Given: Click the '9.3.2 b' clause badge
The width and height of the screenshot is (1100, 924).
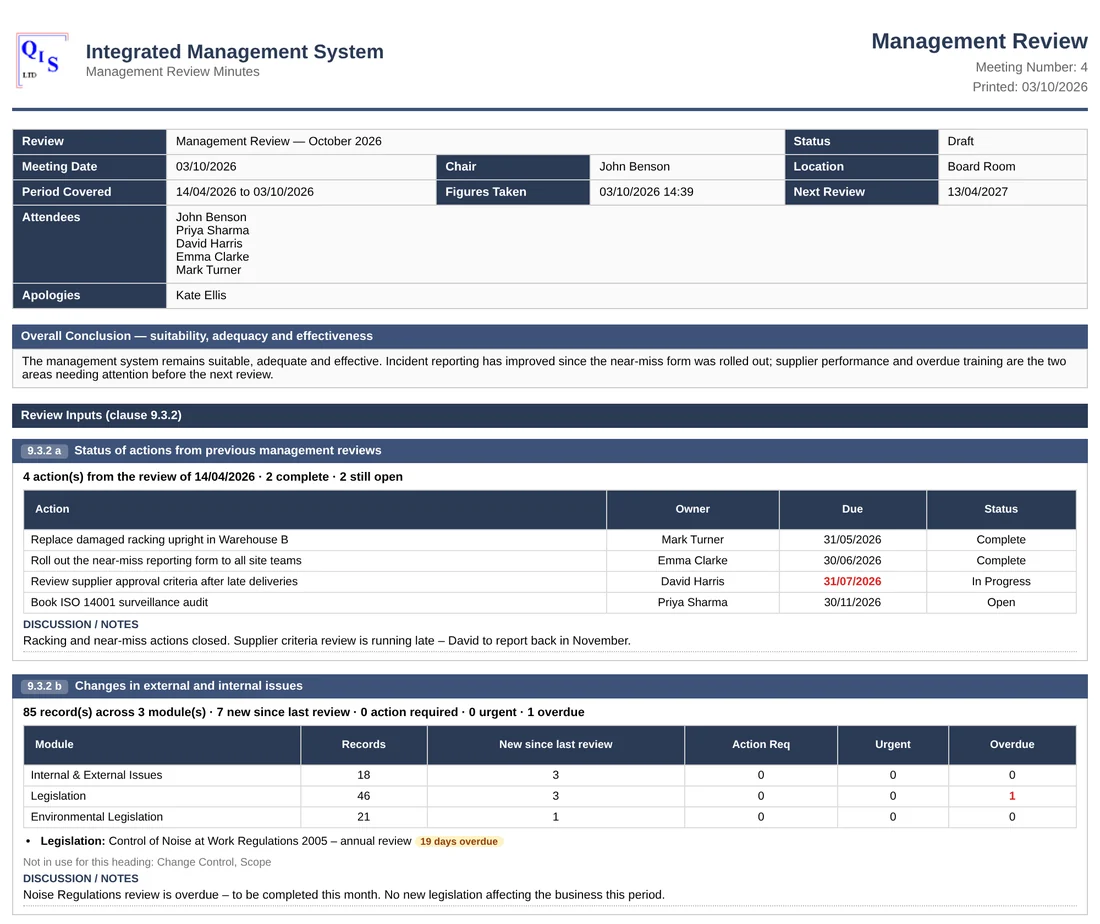Looking at the screenshot, I should 44,686.
